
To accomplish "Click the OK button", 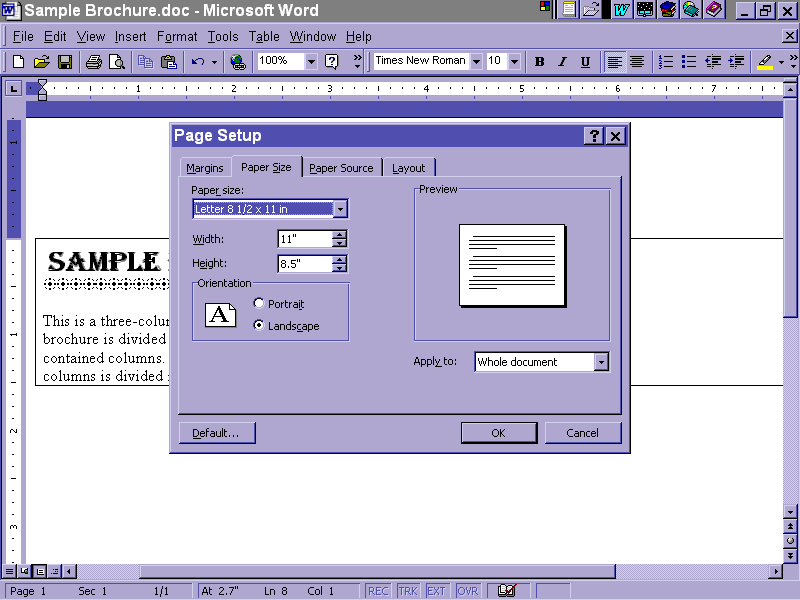I will click(498, 433).
